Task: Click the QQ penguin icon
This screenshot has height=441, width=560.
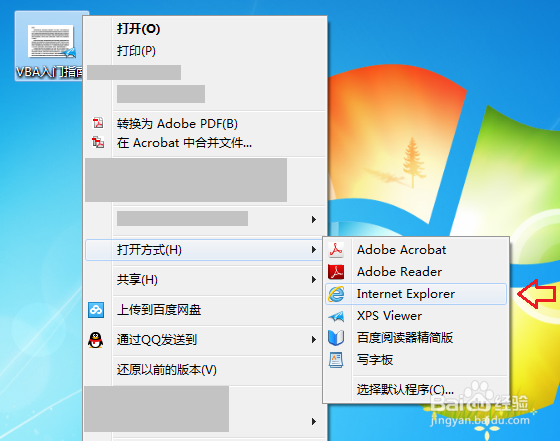Action: click(x=96, y=340)
